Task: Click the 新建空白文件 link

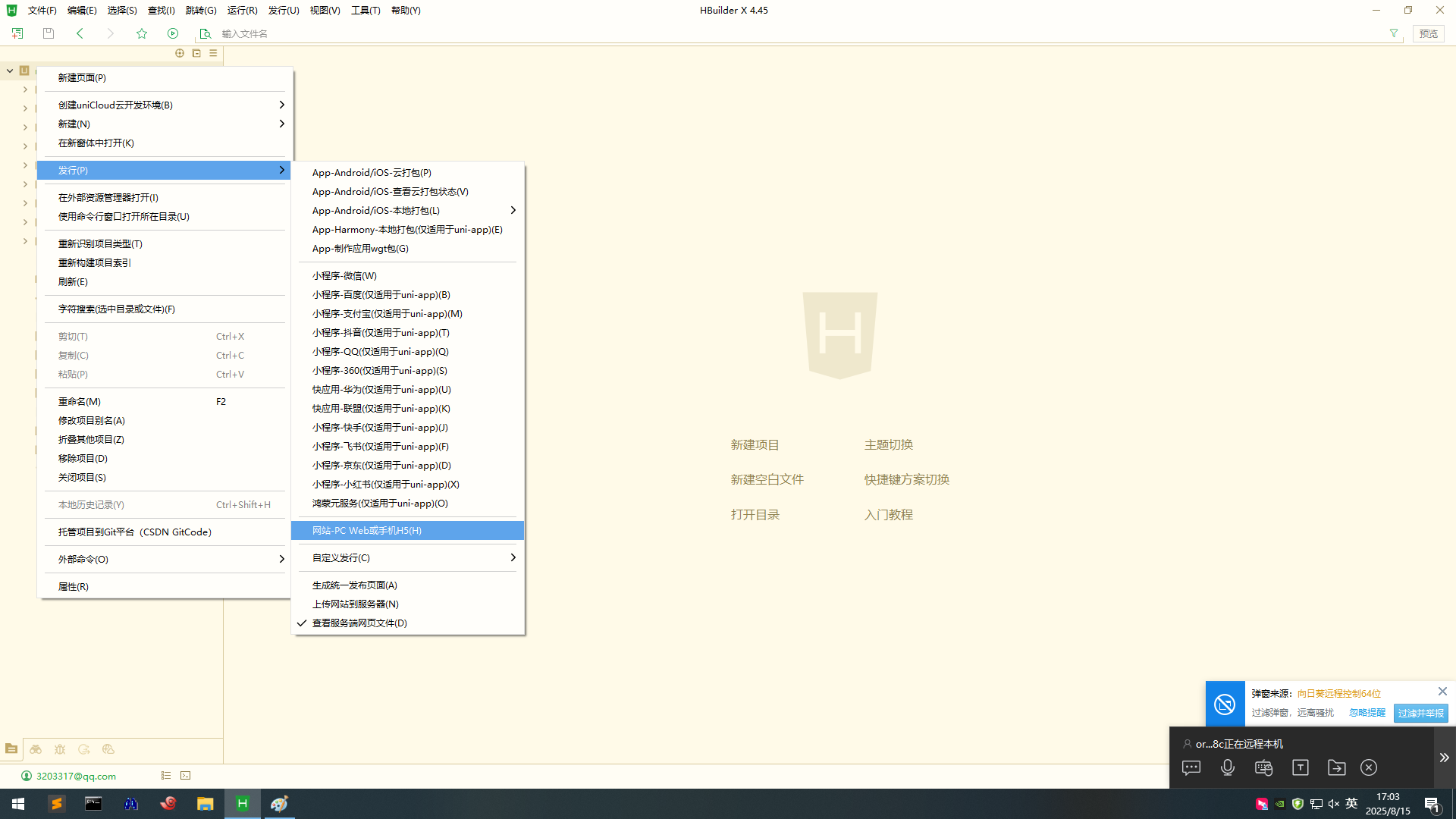Action: tap(767, 480)
